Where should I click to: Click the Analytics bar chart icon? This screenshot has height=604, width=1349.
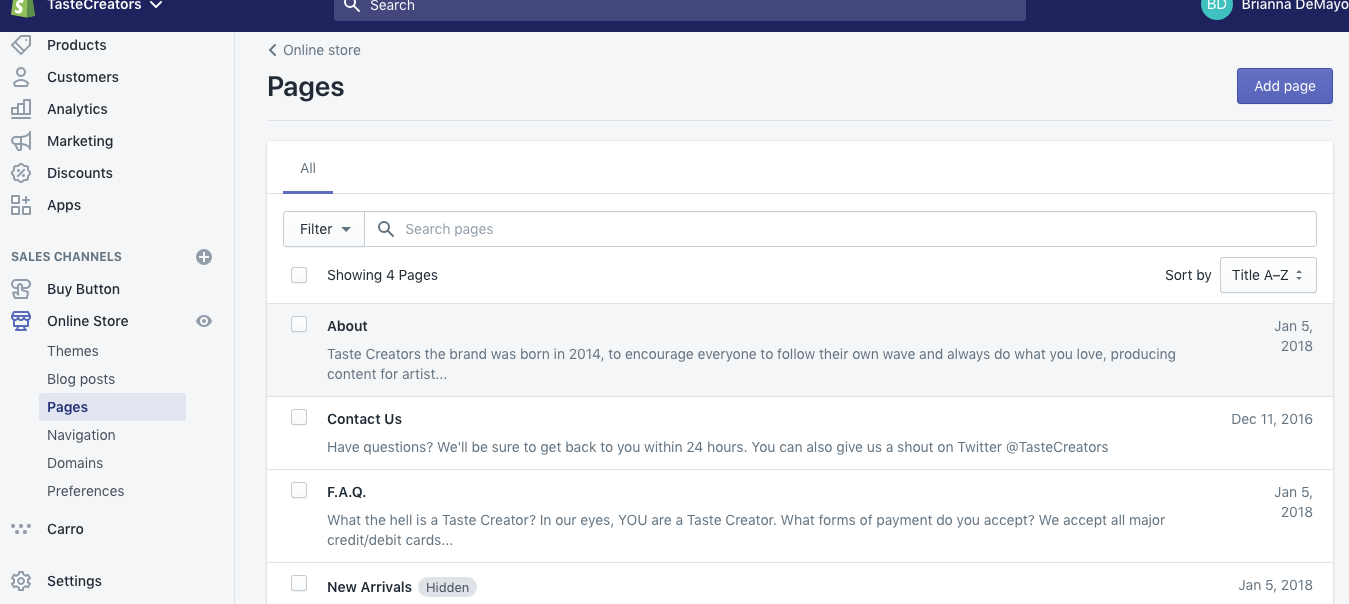coord(21,109)
